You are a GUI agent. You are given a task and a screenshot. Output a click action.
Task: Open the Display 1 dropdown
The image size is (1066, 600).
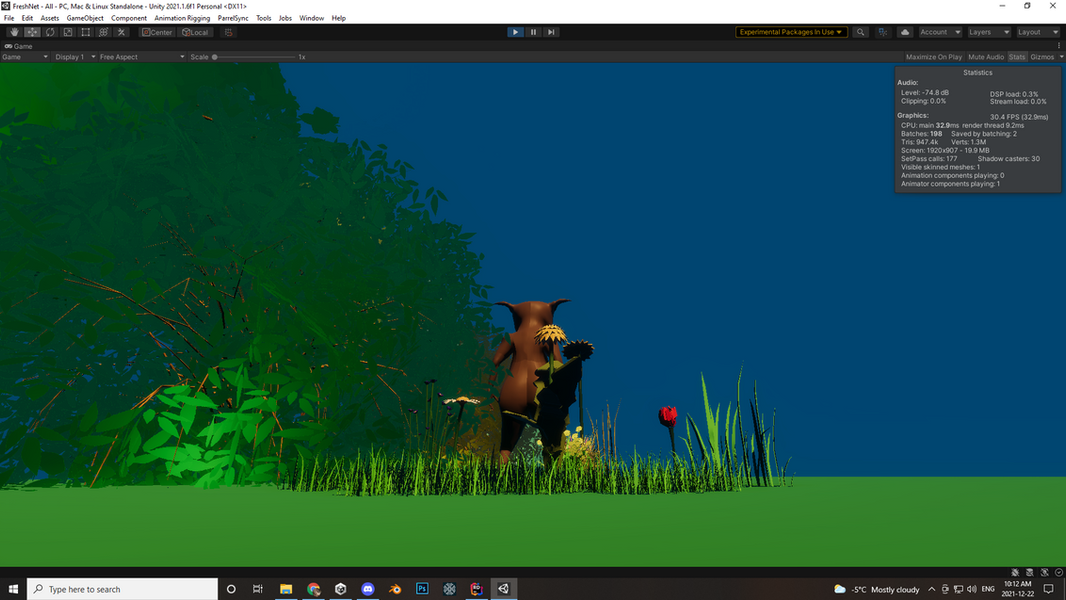75,57
